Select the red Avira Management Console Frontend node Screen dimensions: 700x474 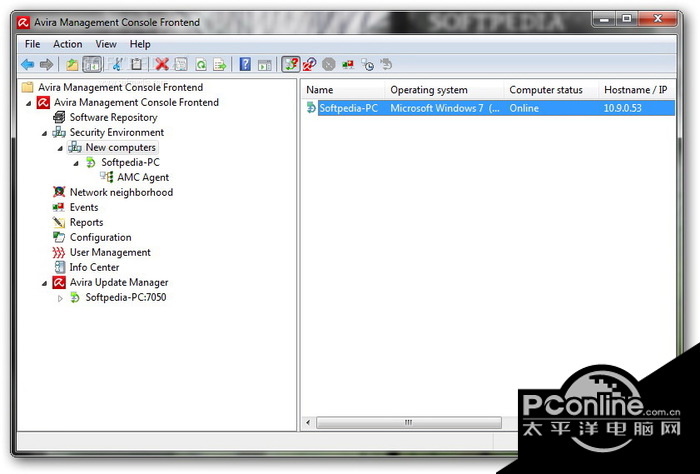tap(136, 102)
